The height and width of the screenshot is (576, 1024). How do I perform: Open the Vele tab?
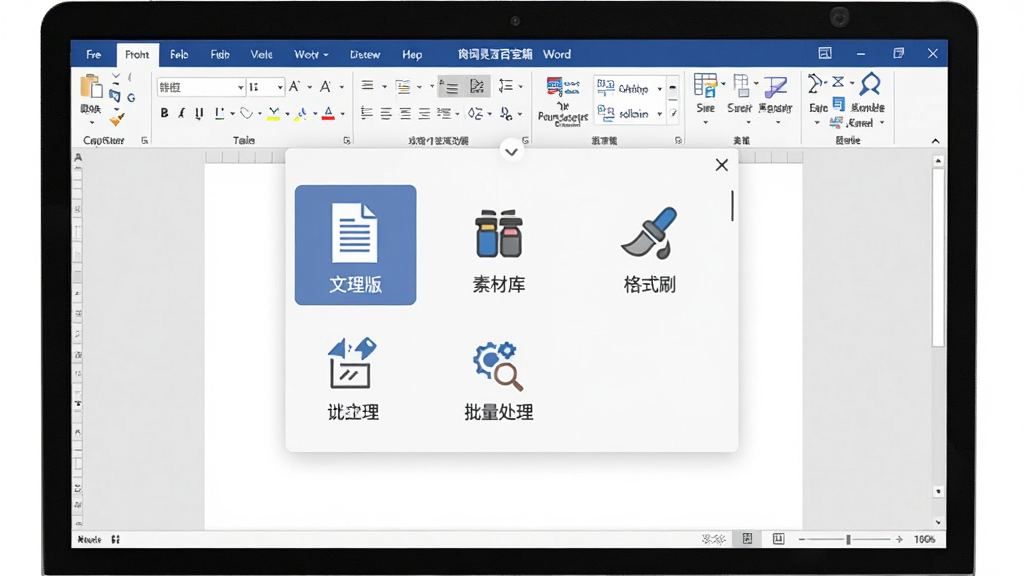point(261,55)
